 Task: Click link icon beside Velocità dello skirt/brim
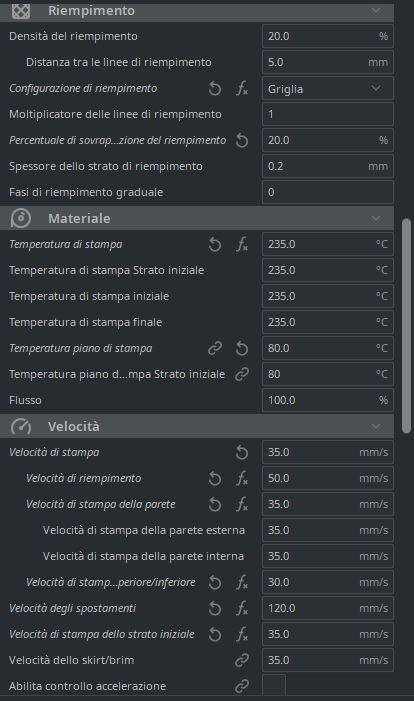click(242, 660)
